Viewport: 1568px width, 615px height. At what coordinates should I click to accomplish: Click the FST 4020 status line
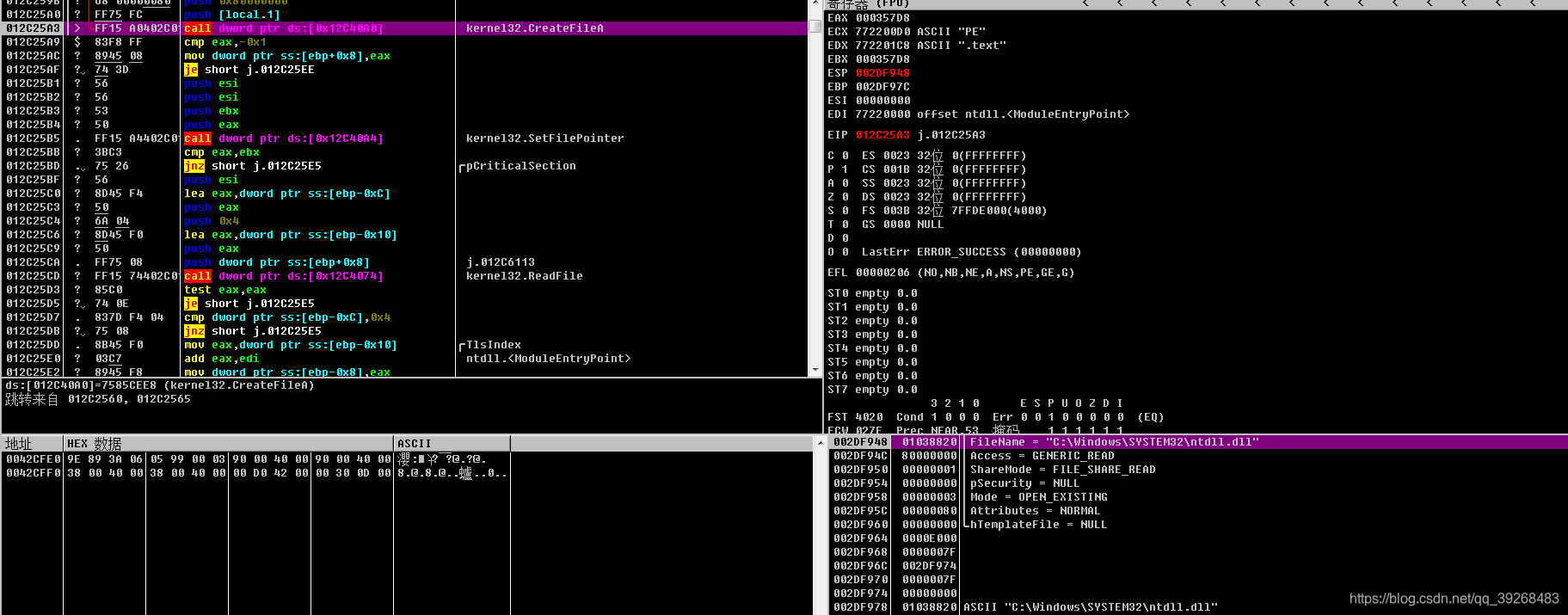(996, 417)
